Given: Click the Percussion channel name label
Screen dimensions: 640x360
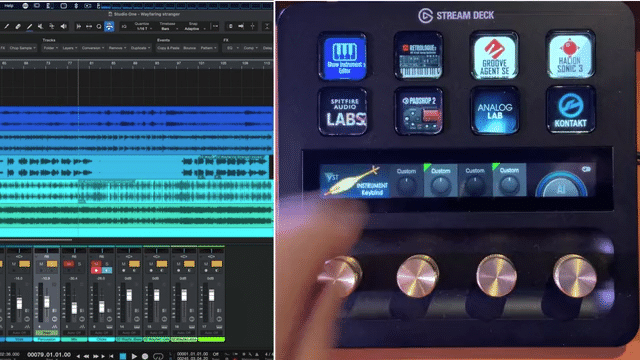Looking at the screenshot, I should click(x=47, y=339).
